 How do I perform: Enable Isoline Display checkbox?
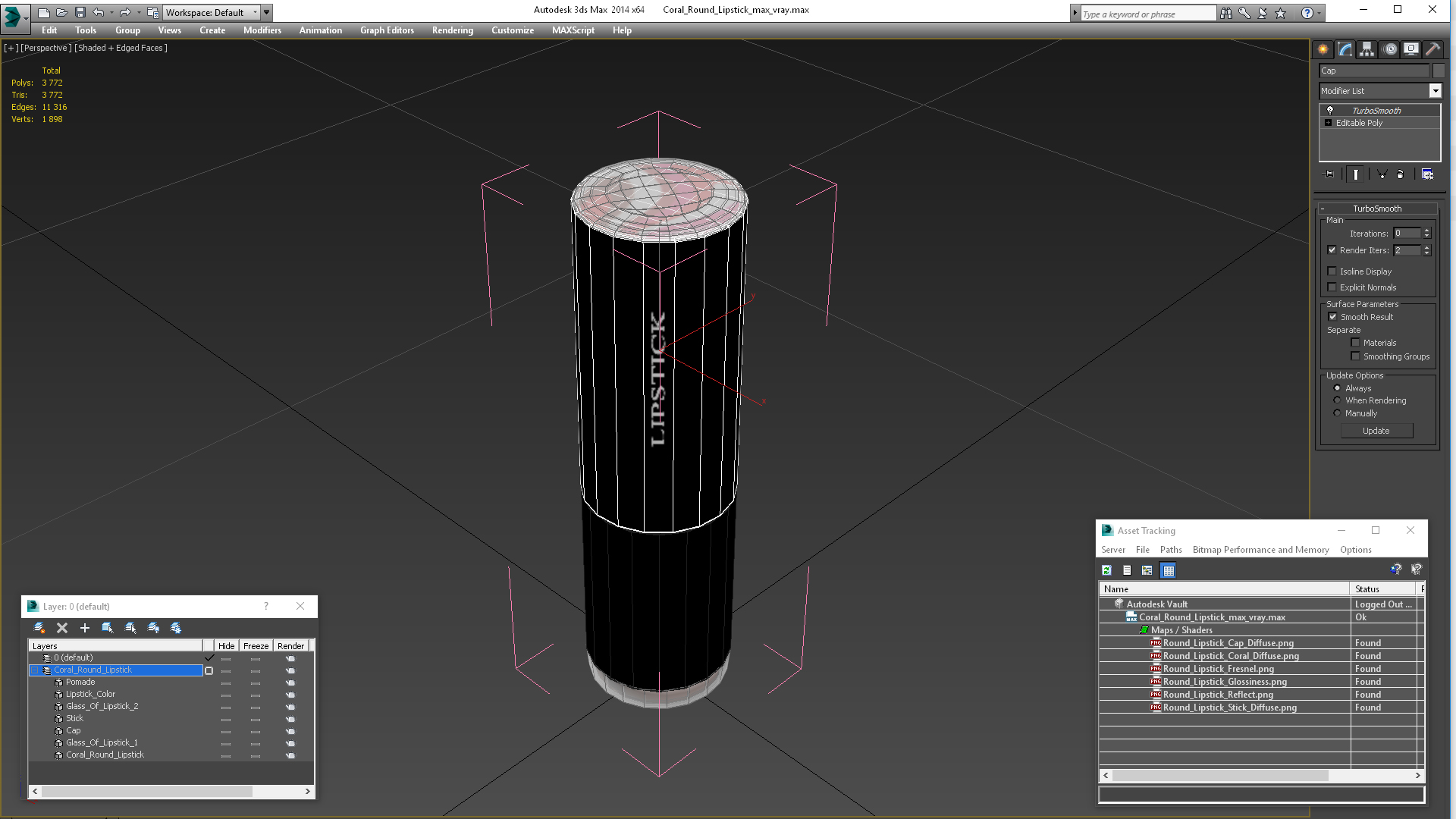pos(1332,271)
